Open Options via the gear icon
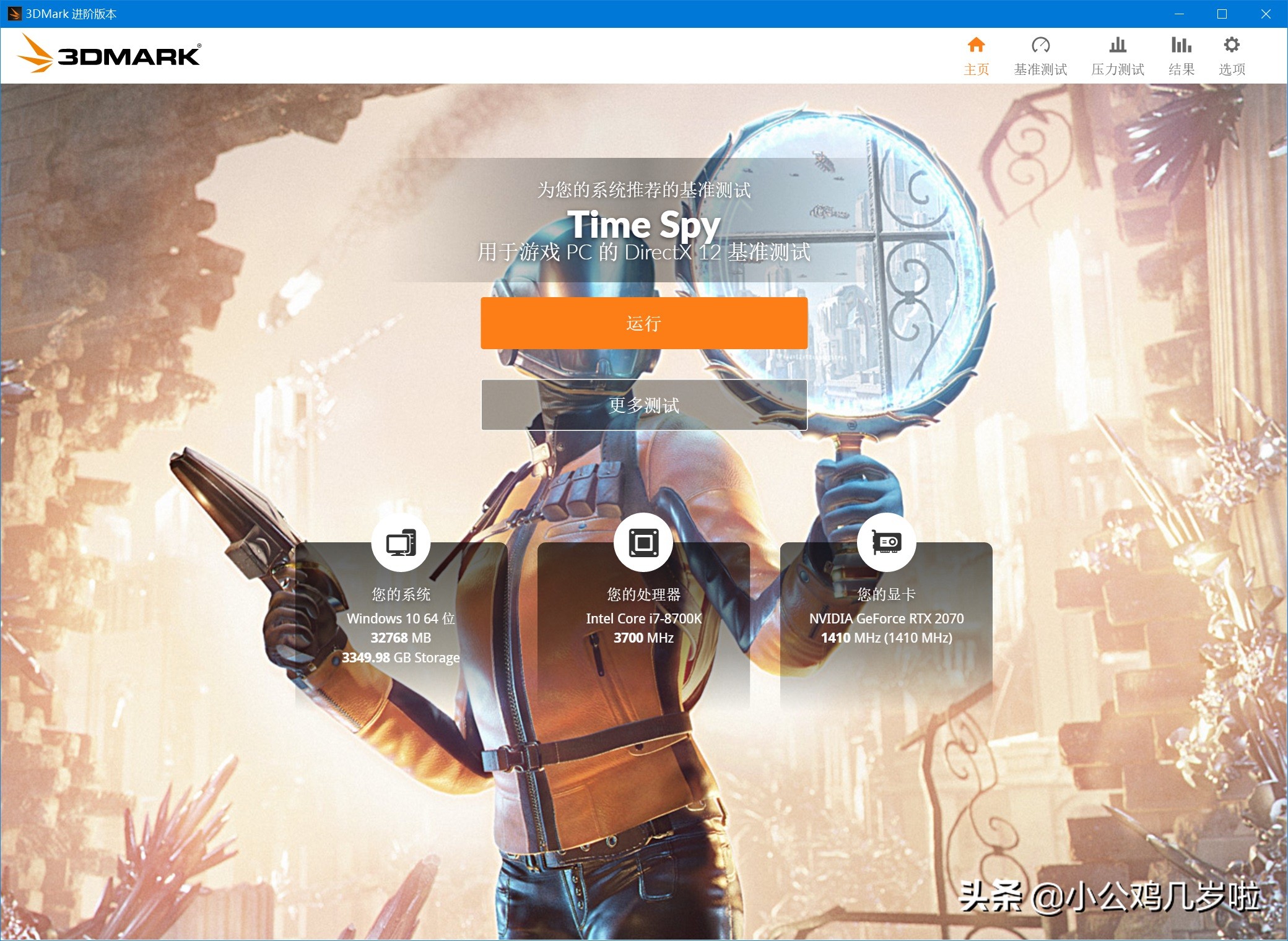 coord(1232,45)
